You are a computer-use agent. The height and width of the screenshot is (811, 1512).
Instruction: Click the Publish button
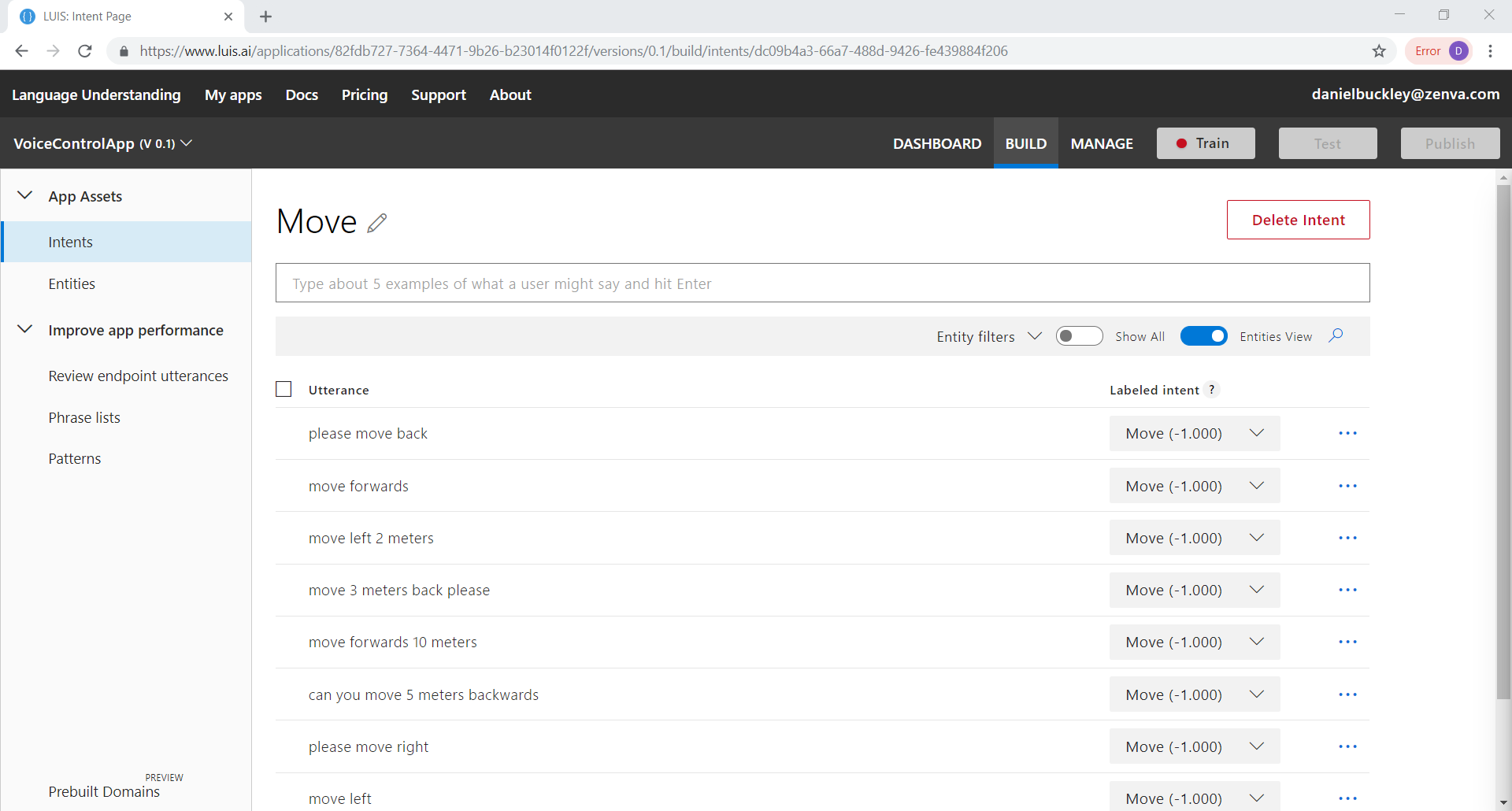(1450, 143)
